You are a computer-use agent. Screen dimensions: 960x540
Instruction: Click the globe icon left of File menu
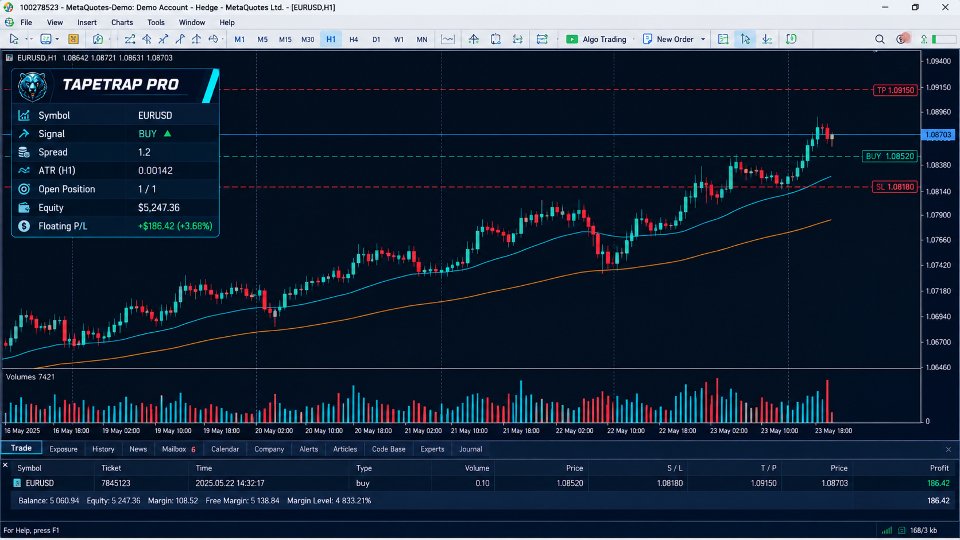[9, 22]
